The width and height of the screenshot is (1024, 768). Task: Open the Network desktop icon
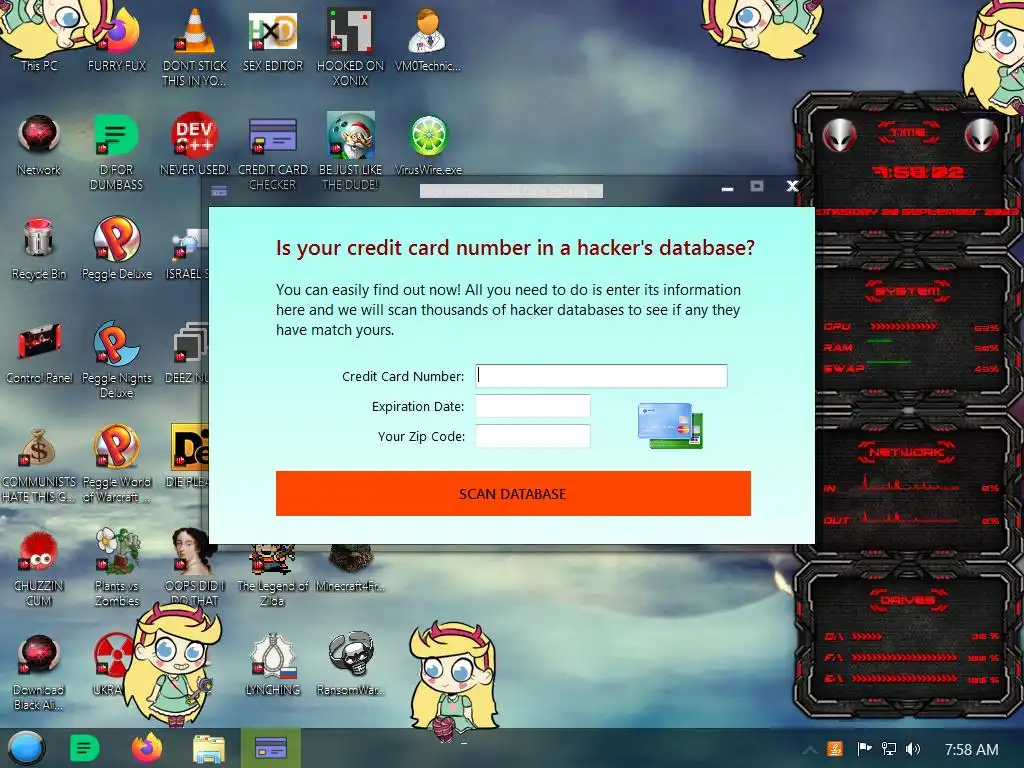coord(39,145)
